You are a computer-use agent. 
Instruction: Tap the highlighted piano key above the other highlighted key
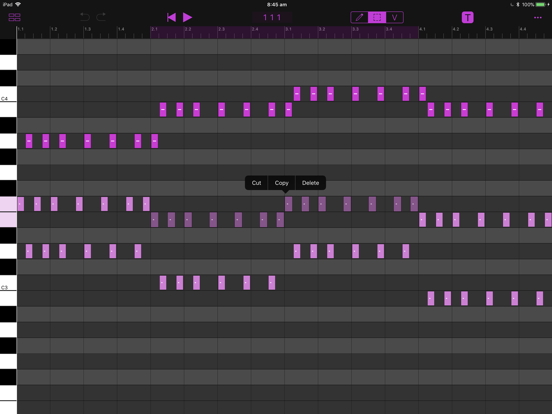(8, 204)
